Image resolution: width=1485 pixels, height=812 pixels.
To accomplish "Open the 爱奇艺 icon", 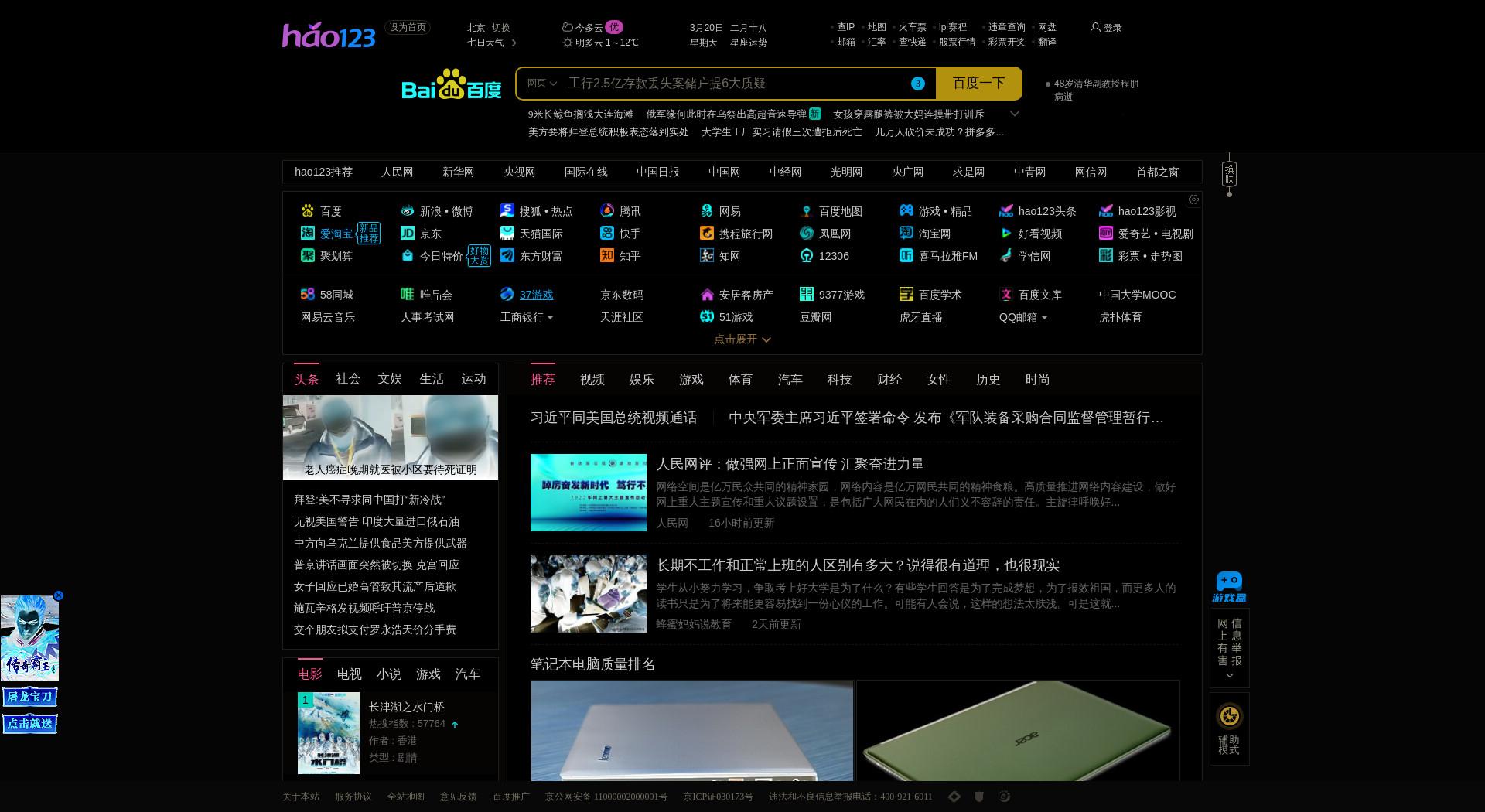I will click(x=1106, y=233).
